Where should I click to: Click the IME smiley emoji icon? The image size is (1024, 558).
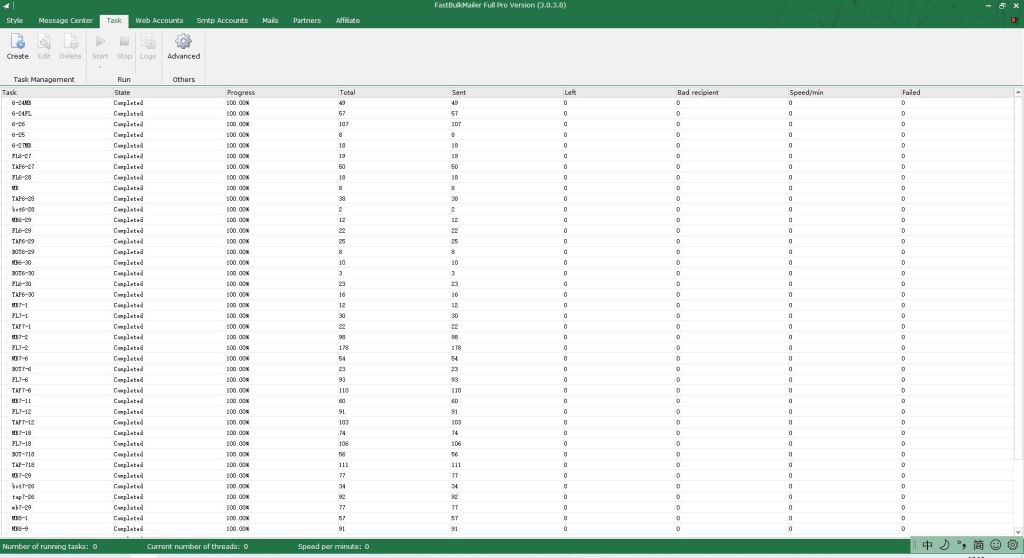[996, 545]
